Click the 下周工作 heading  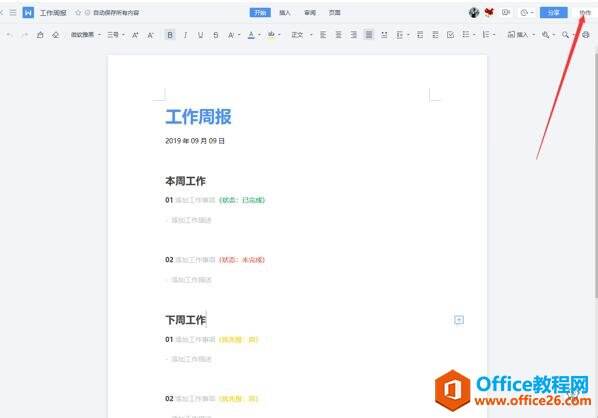(x=185, y=320)
